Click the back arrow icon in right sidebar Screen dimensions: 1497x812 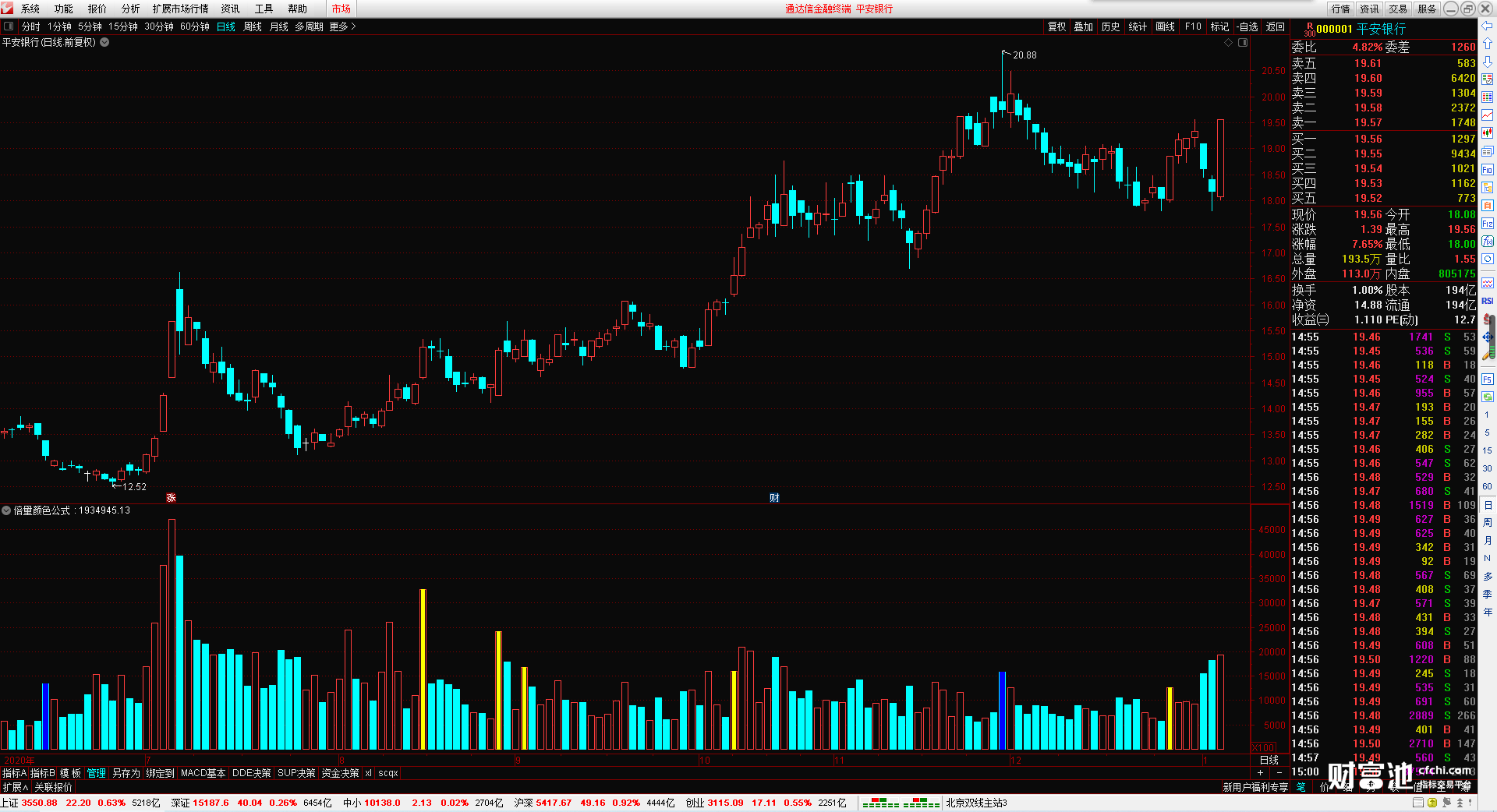tap(1488, 26)
